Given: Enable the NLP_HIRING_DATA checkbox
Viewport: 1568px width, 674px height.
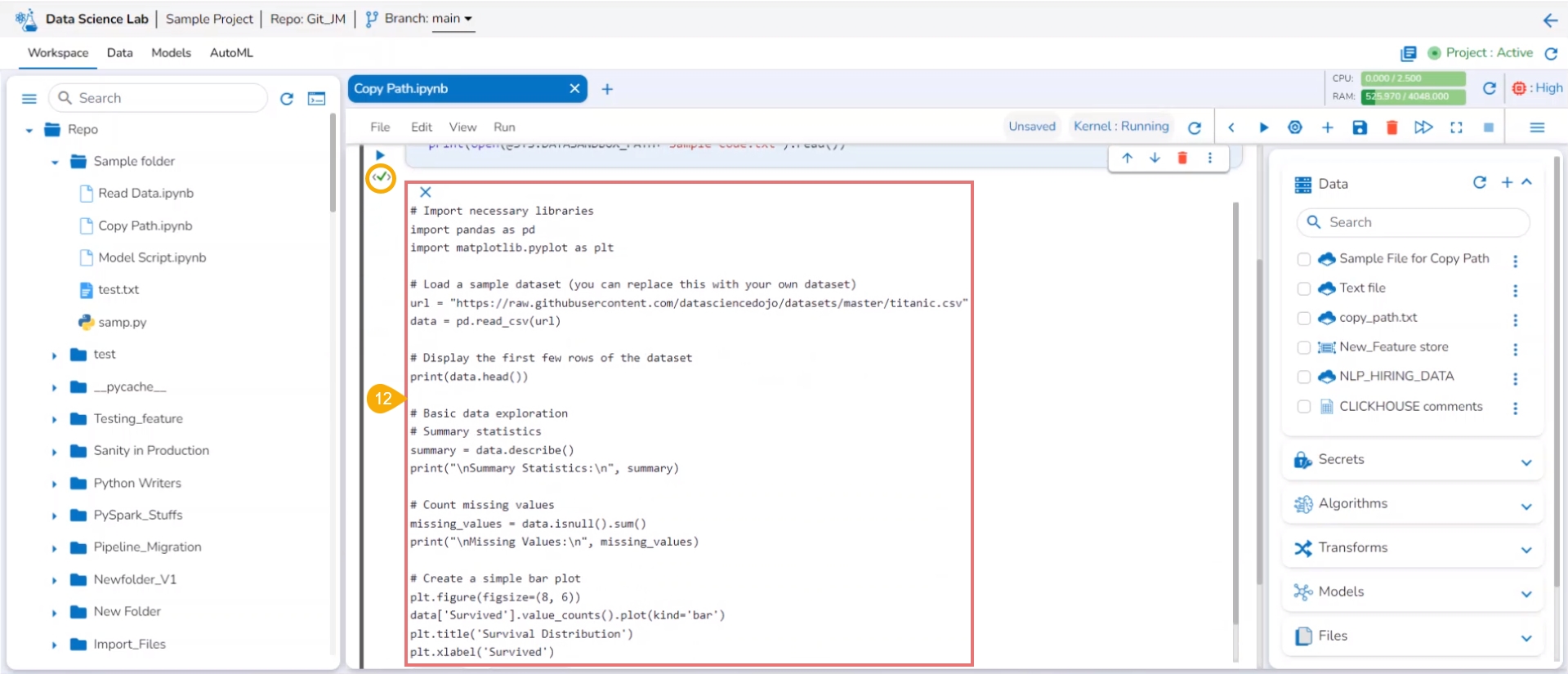Looking at the screenshot, I should (1304, 377).
